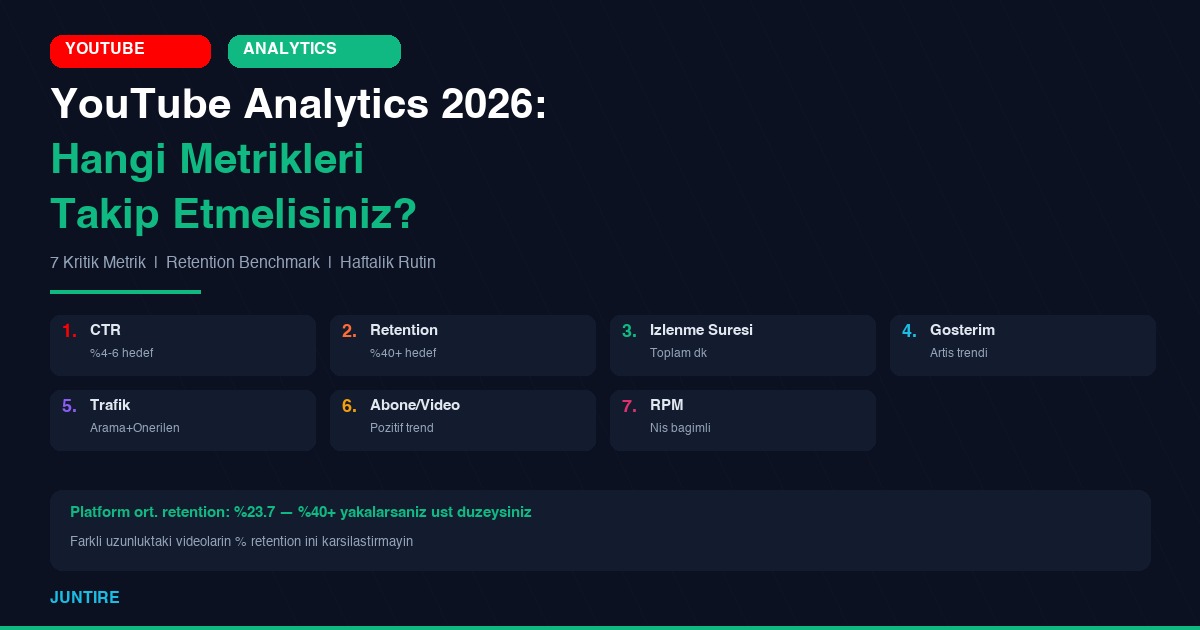Click the 'Arama+Onerilen' text

pyautogui.click(x=135, y=428)
